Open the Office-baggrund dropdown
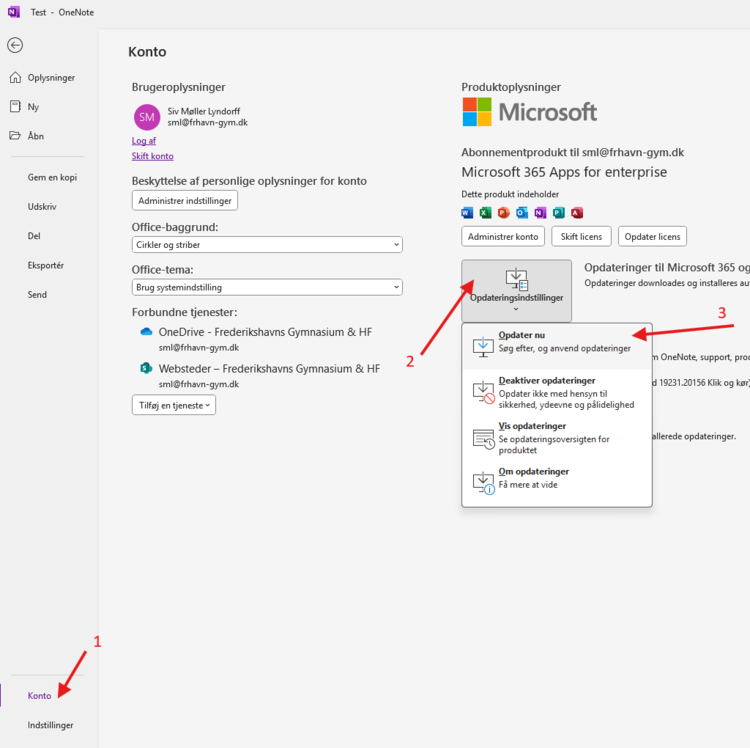Viewport: 750px width, 748px height. click(x=267, y=245)
